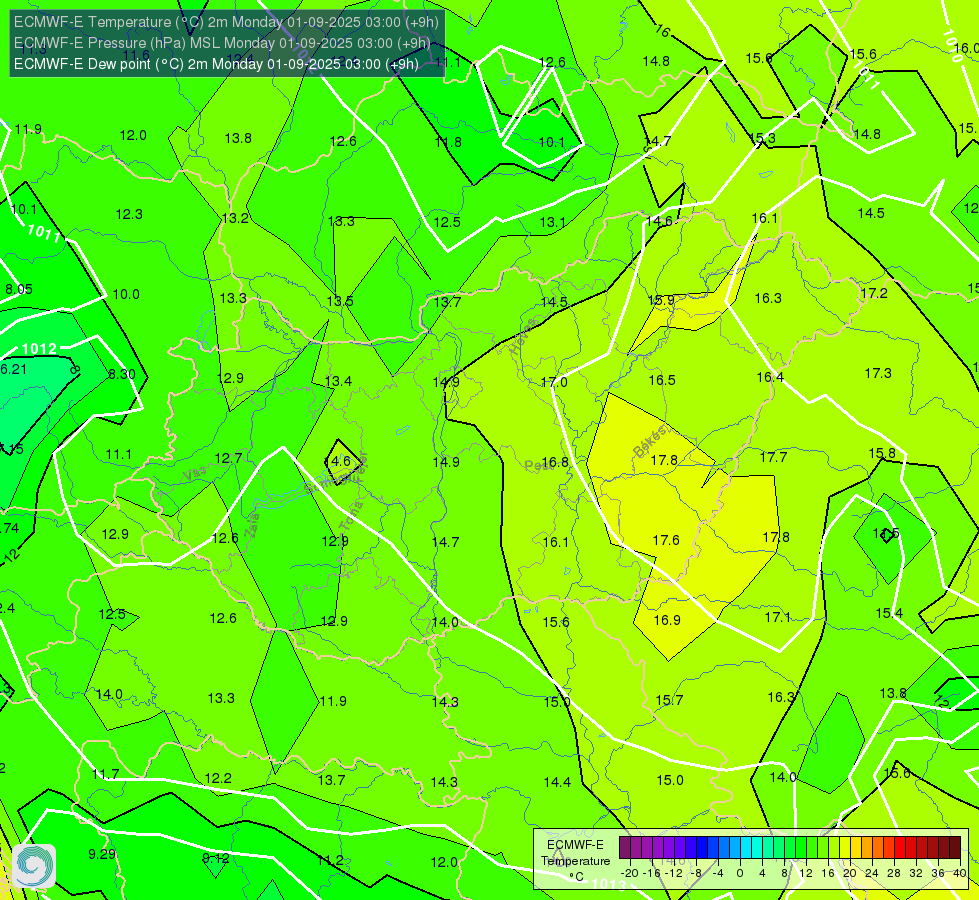Click the 13.1 temperature value

coord(553,222)
